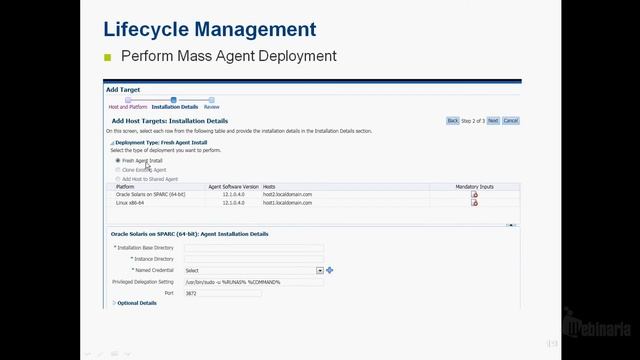Image resolution: width=640 pixels, height=360 pixels.
Task: Click the Privileged Delegation Setting field
Action: point(254,282)
